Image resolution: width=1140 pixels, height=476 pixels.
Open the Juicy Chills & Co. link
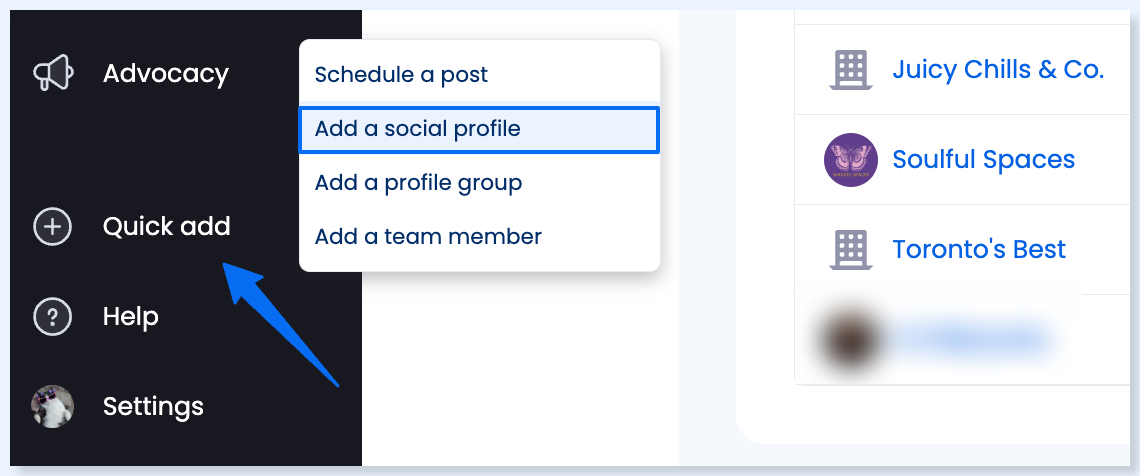tap(998, 70)
